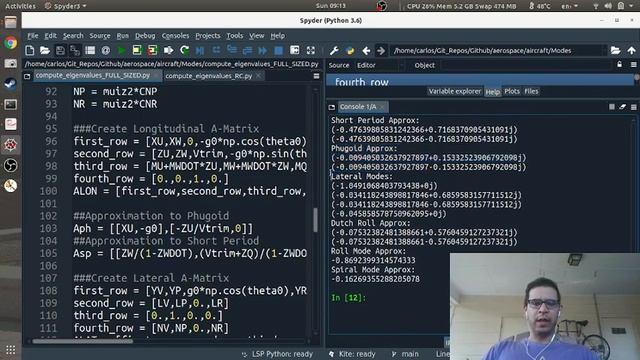Continue execution until next breakpoint icon

(263, 51)
